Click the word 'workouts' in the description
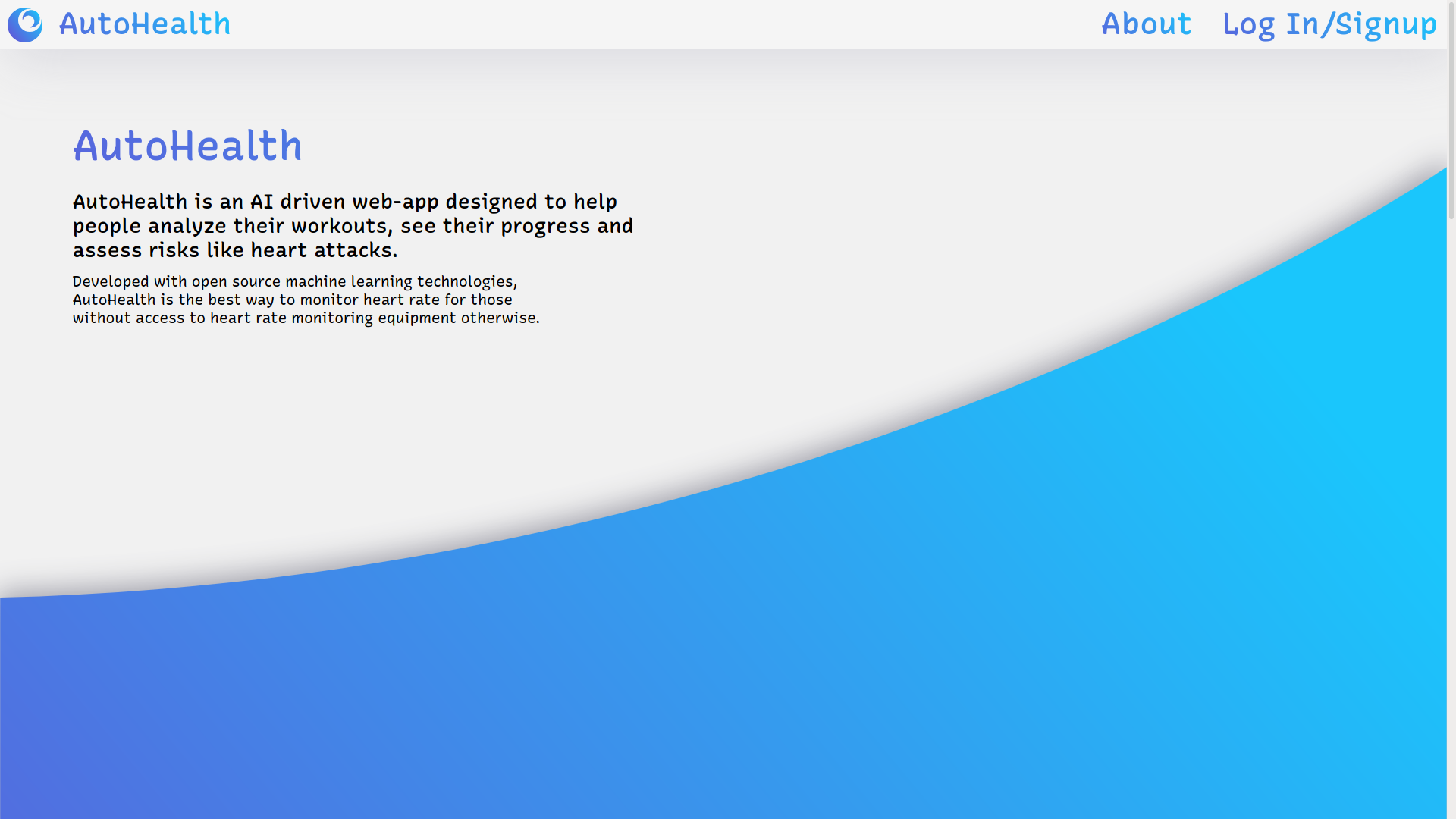1456x819 pixels. point(339,226)
